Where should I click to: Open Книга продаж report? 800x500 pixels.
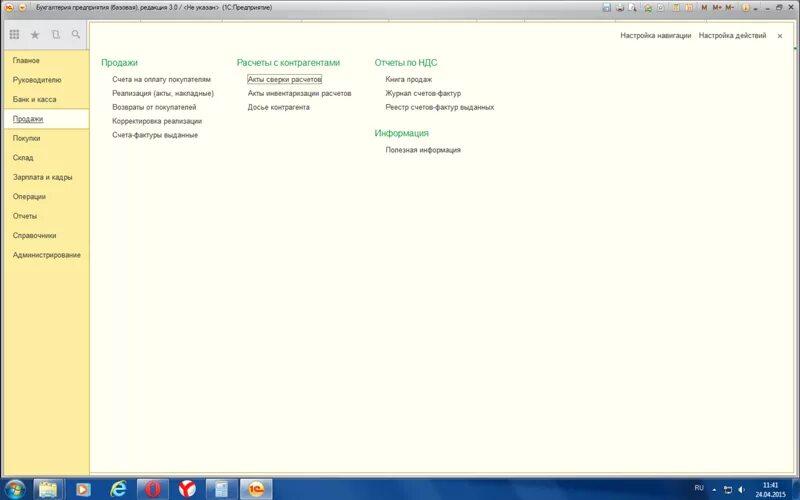pos(409,79)
